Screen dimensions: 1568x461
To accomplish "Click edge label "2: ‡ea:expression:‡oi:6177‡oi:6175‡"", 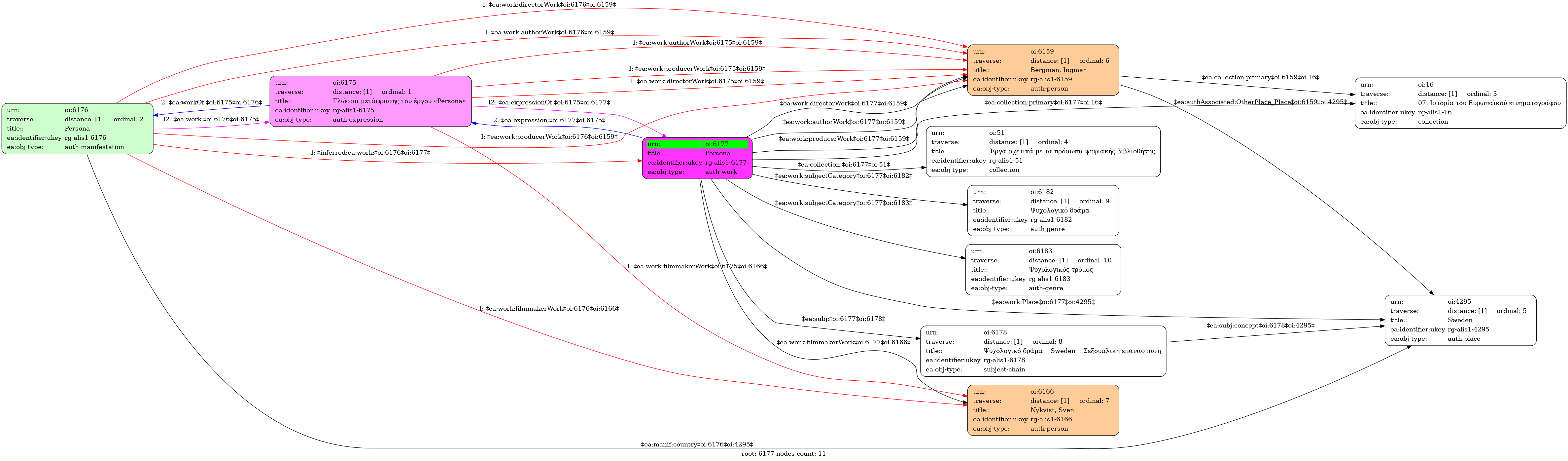I will coord(549,121).
